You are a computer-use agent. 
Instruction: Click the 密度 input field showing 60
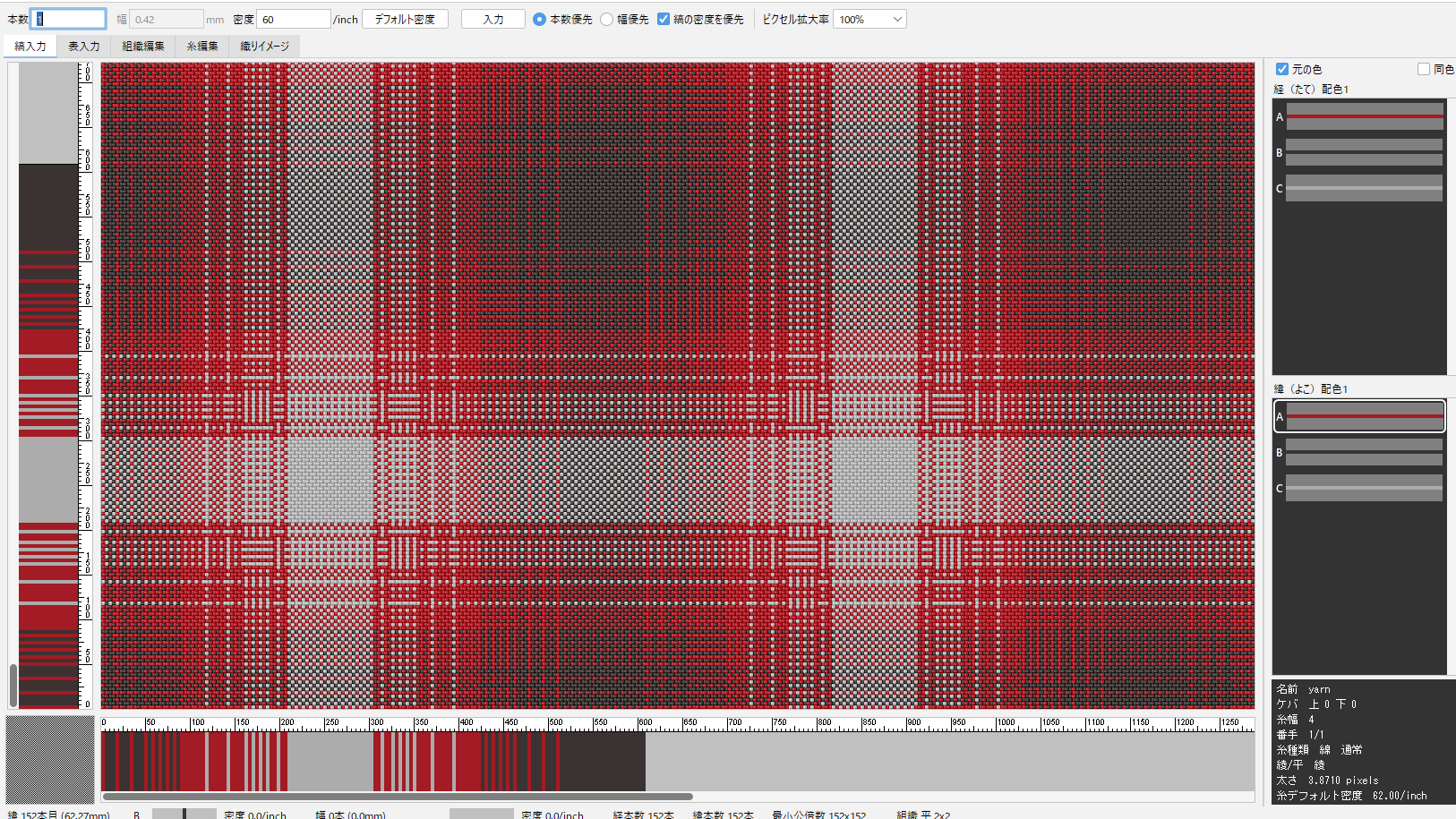click(293, 19)
